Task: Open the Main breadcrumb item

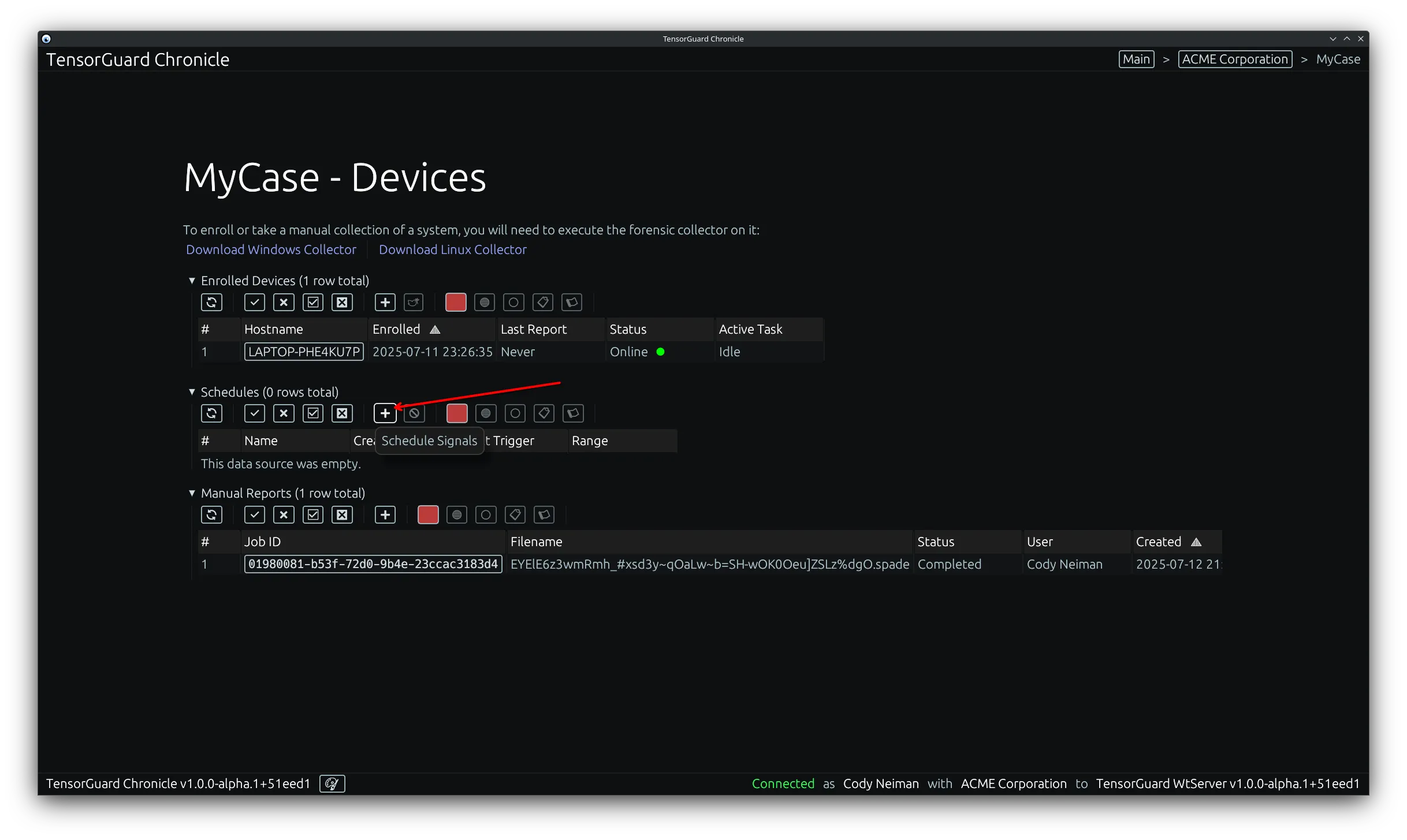Action: click(1136, 59)
